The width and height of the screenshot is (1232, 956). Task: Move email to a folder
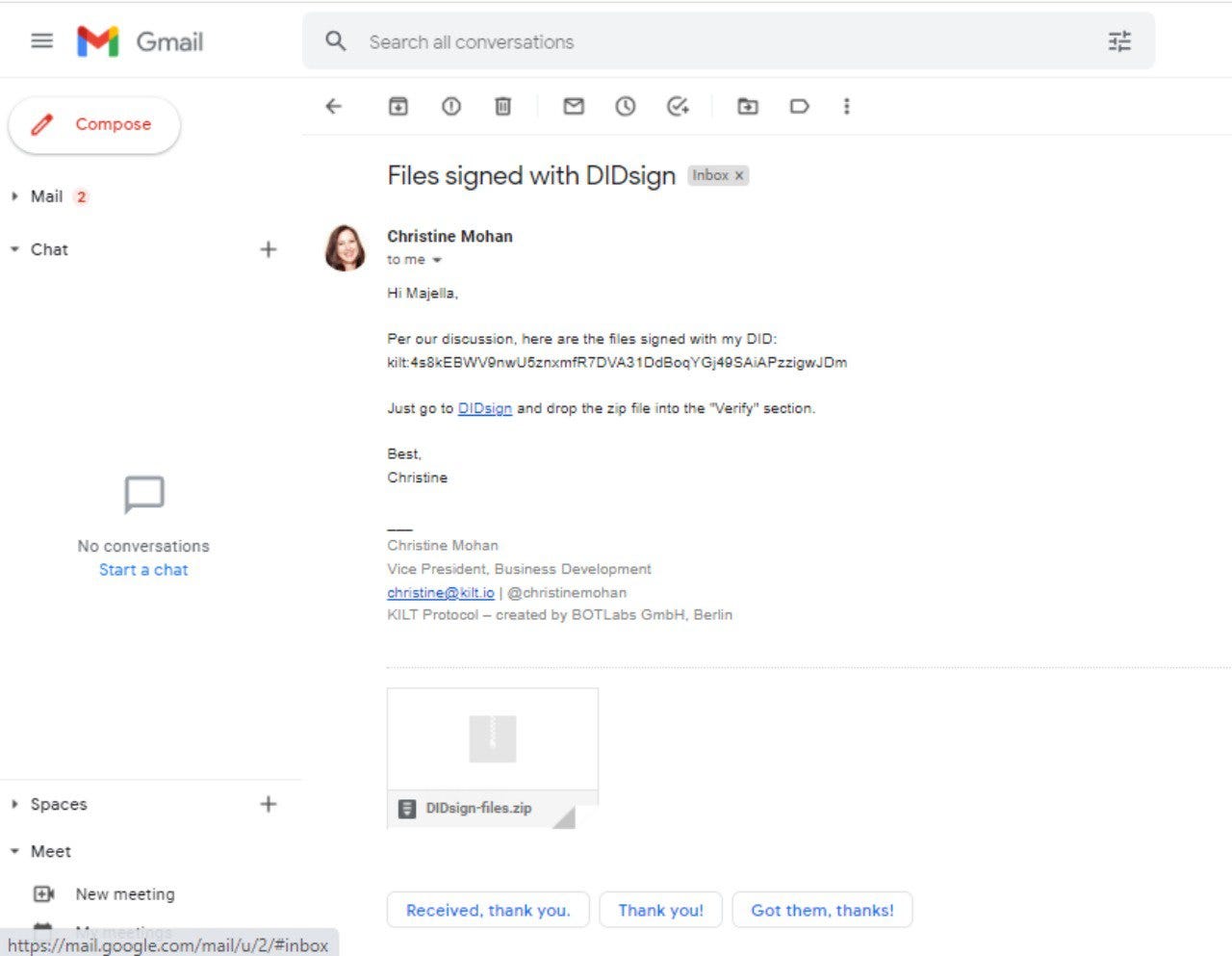748,106
